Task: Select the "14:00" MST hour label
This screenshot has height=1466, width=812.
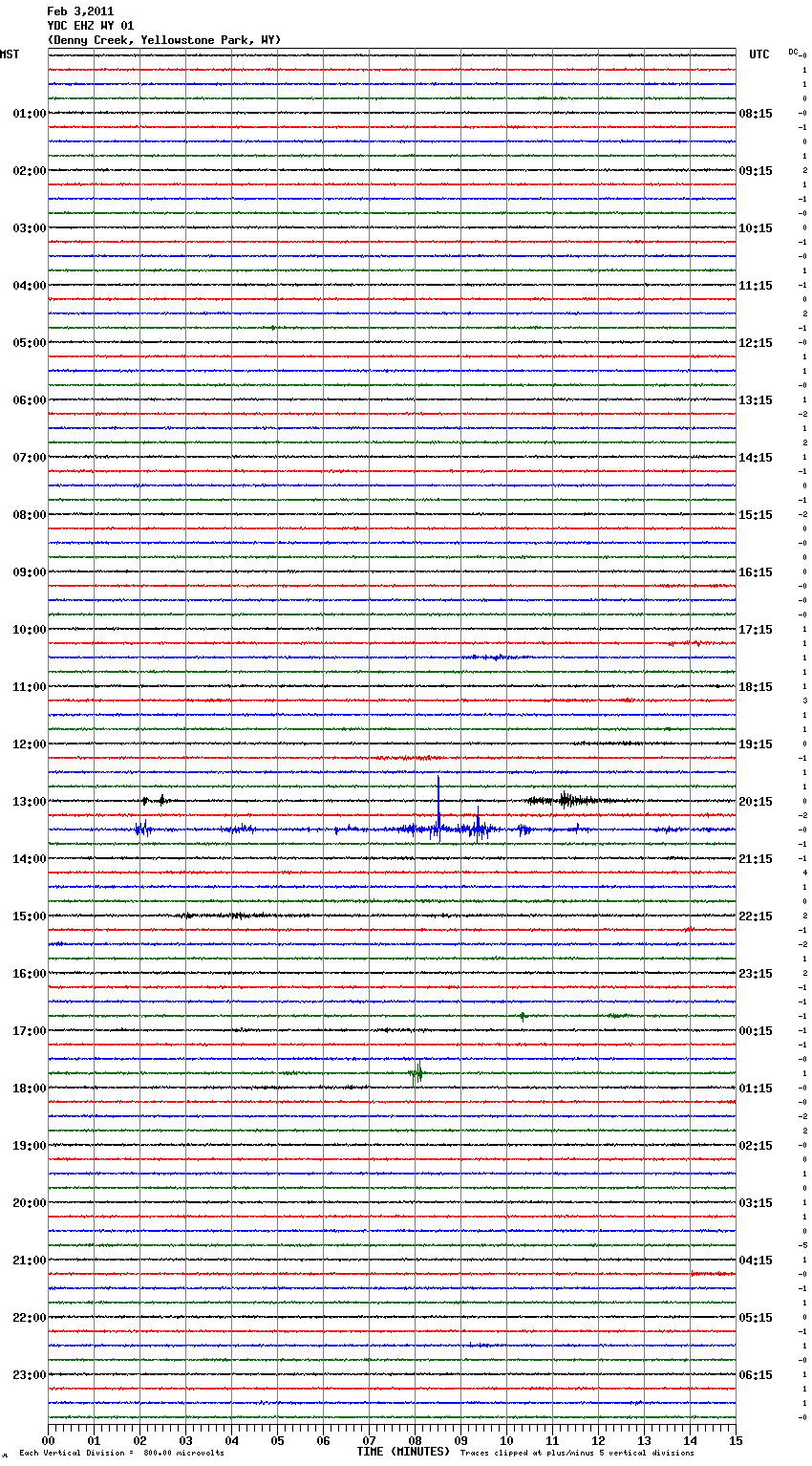Action: (30, 859)
